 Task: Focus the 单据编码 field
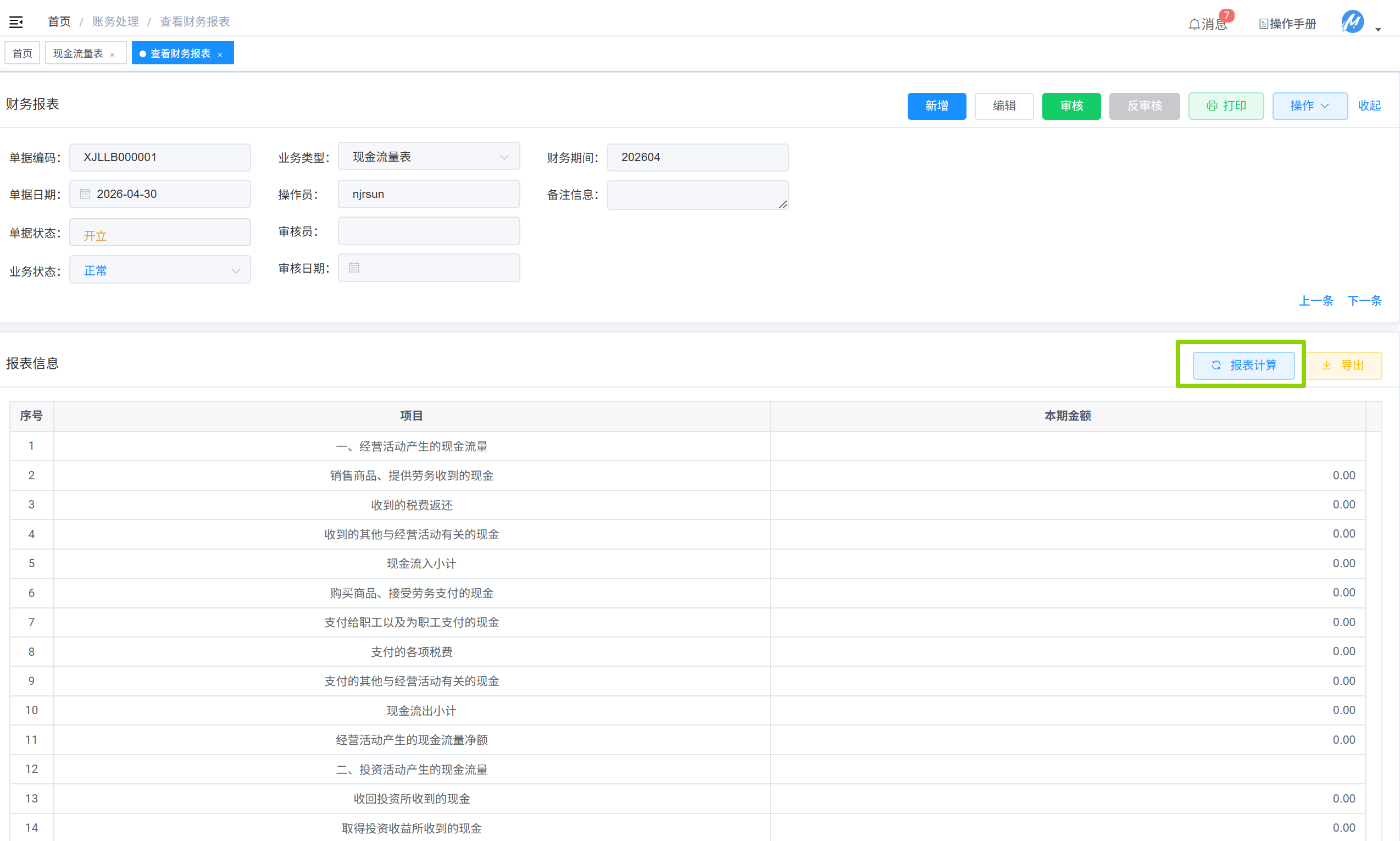[x=160, y=158]
